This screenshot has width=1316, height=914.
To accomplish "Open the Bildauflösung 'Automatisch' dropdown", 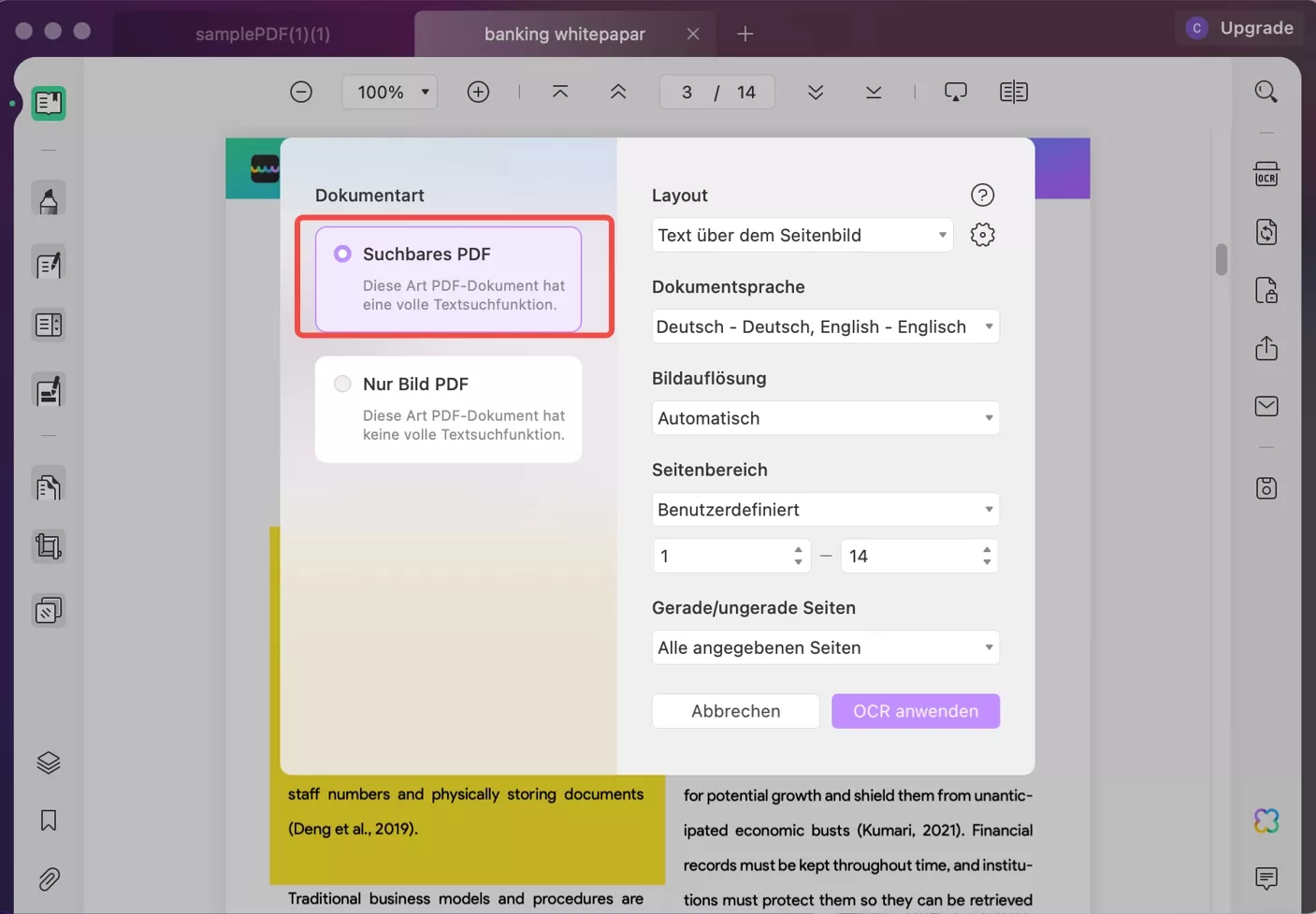I will 826,418.
